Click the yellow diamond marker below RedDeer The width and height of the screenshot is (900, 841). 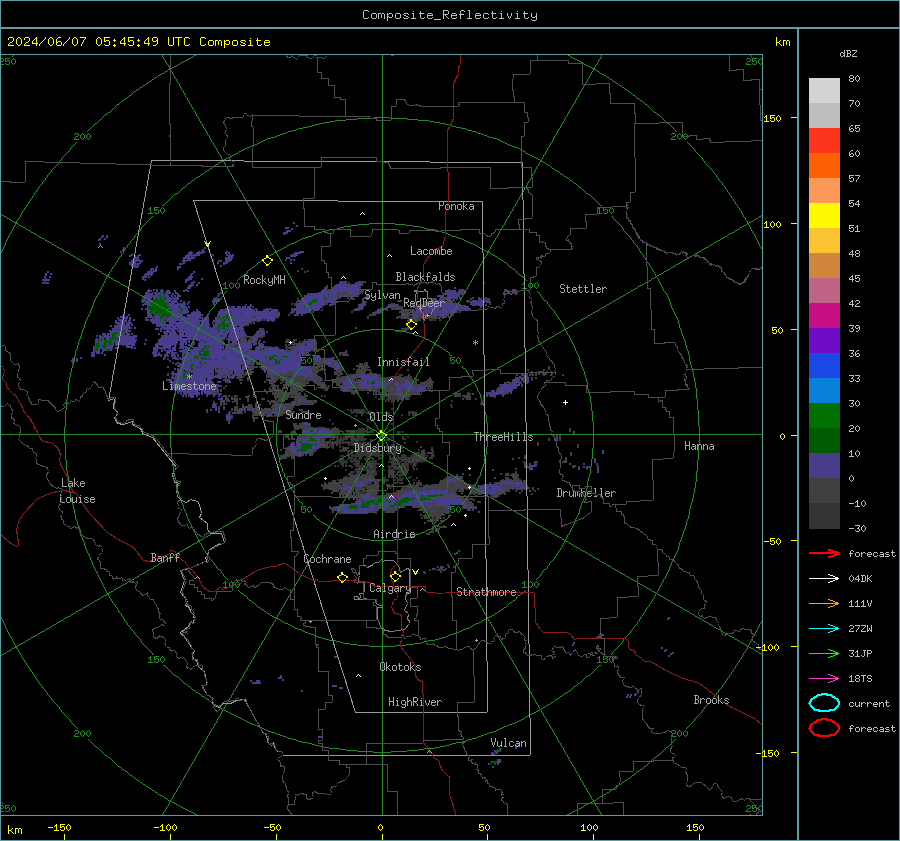coord(411,325)
